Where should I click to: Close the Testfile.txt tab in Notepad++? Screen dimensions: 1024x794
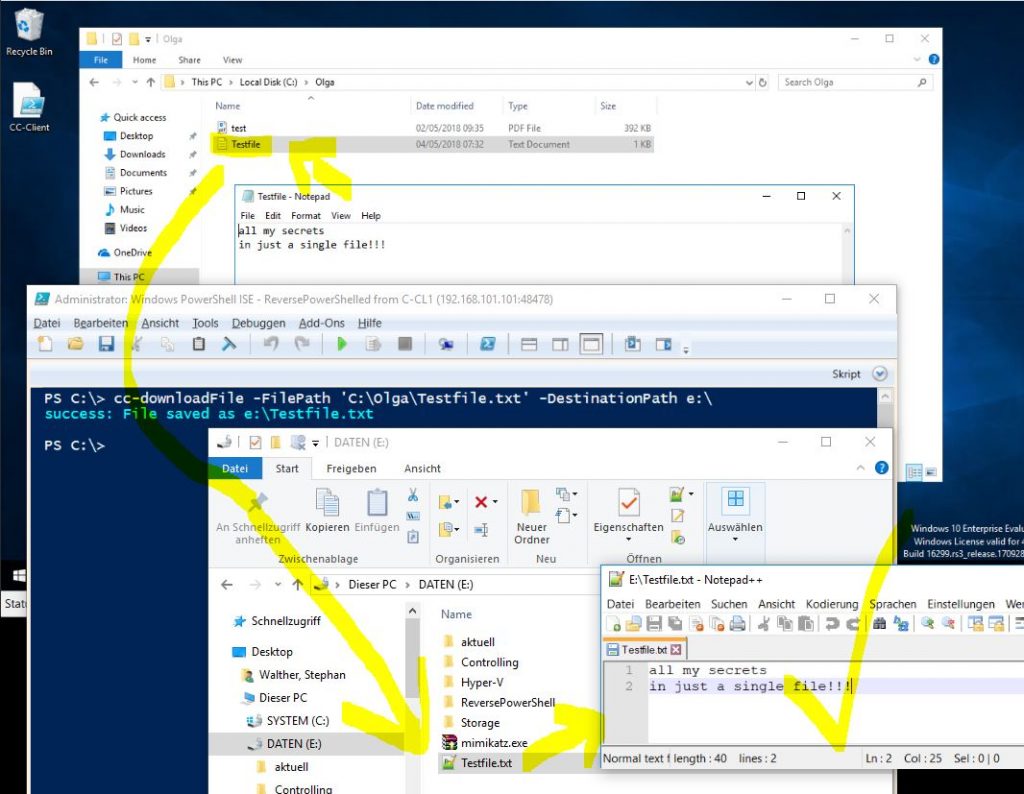coord(676,650)
